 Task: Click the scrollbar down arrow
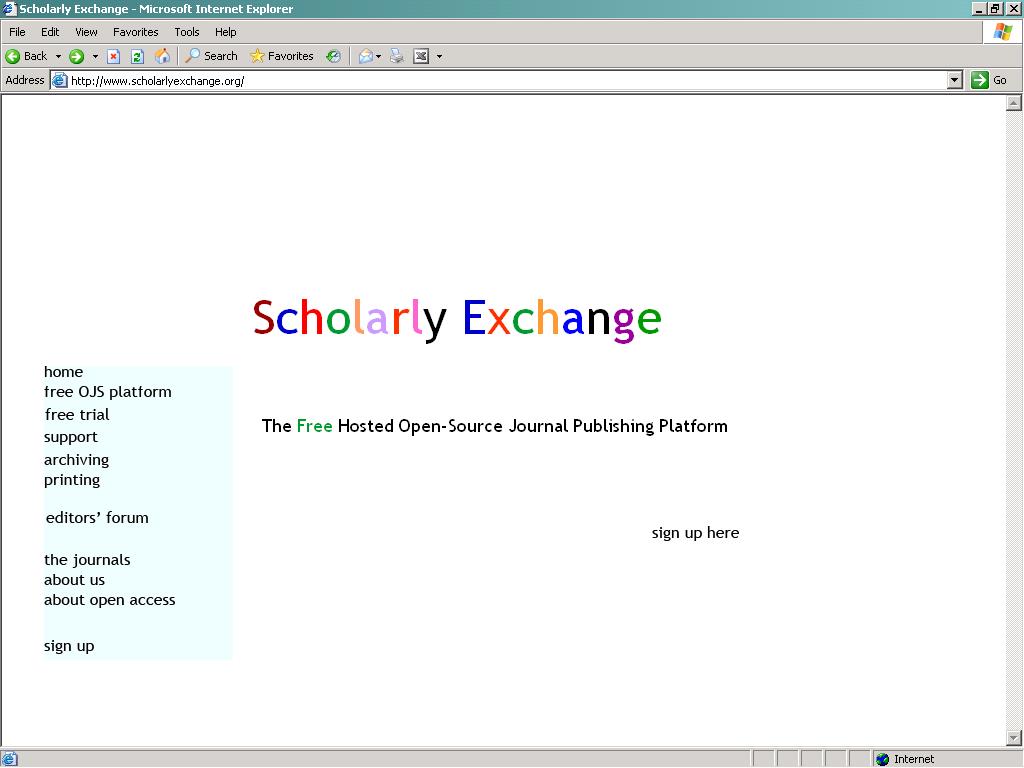(x=1014, y=738)
